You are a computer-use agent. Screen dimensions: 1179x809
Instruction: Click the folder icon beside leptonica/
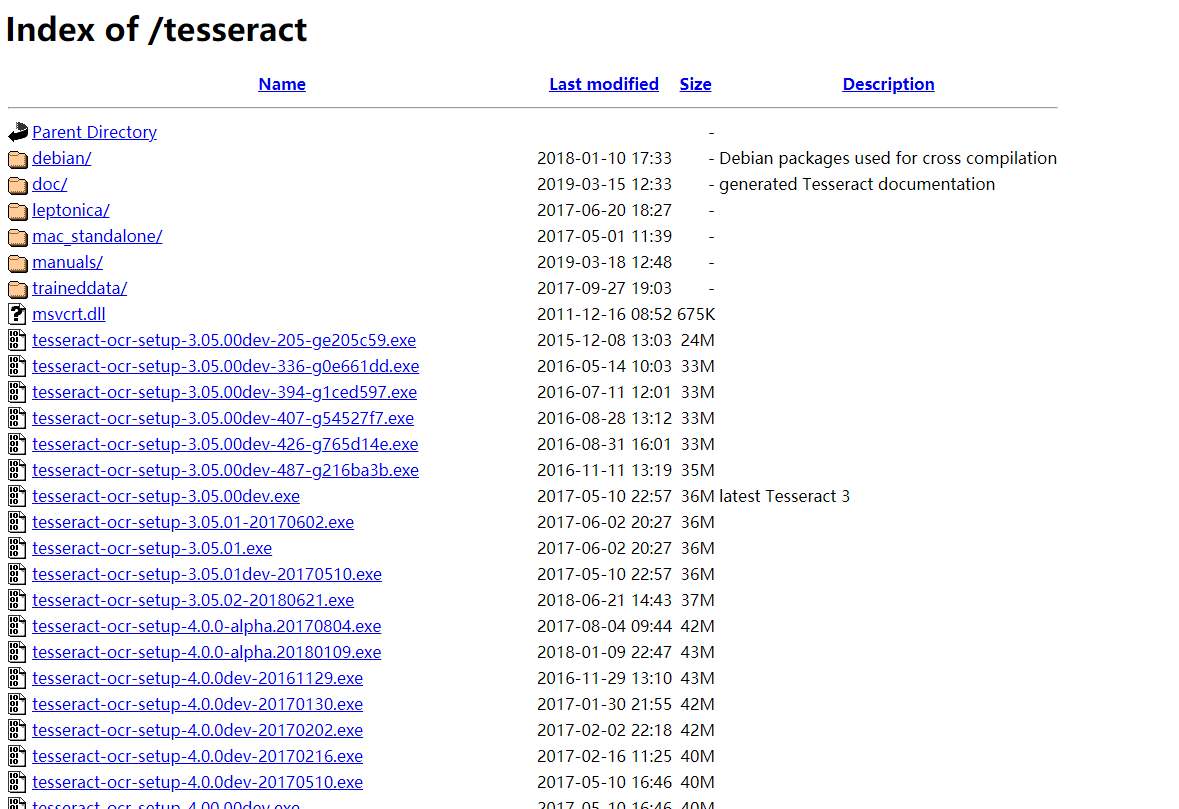[x=18, y=211]
